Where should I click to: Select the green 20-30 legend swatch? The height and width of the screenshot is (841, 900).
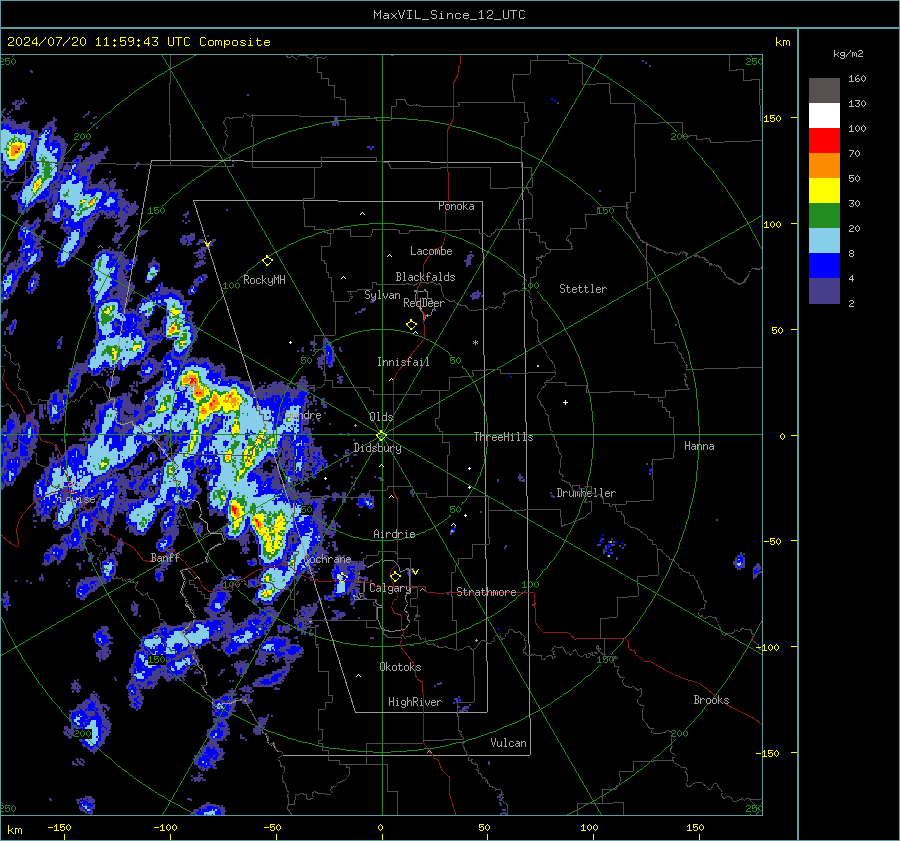click(824, 216)
